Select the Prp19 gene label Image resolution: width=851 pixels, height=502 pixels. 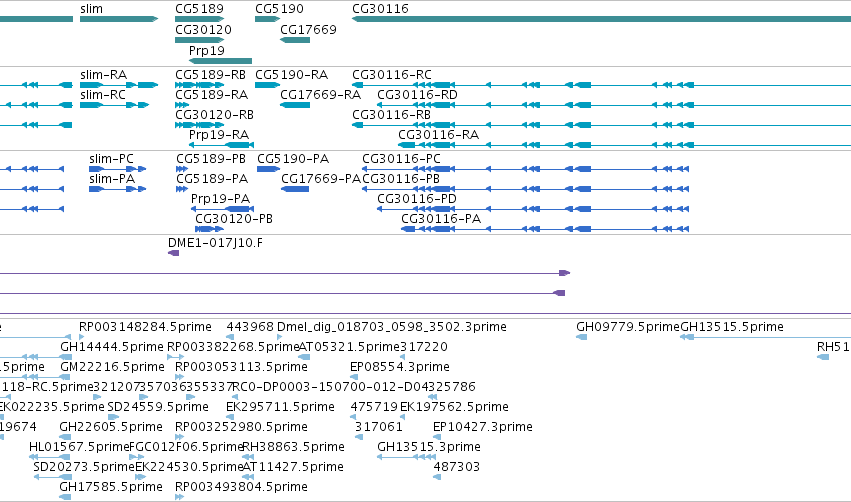coord(207,50)
